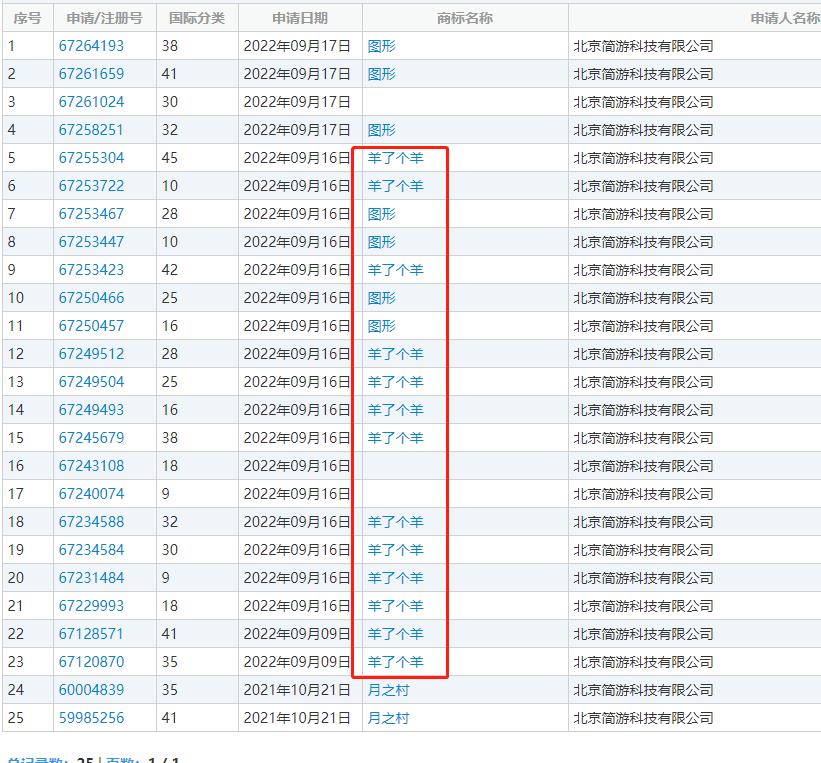Open application number 60004839

[x=91, y=690]
